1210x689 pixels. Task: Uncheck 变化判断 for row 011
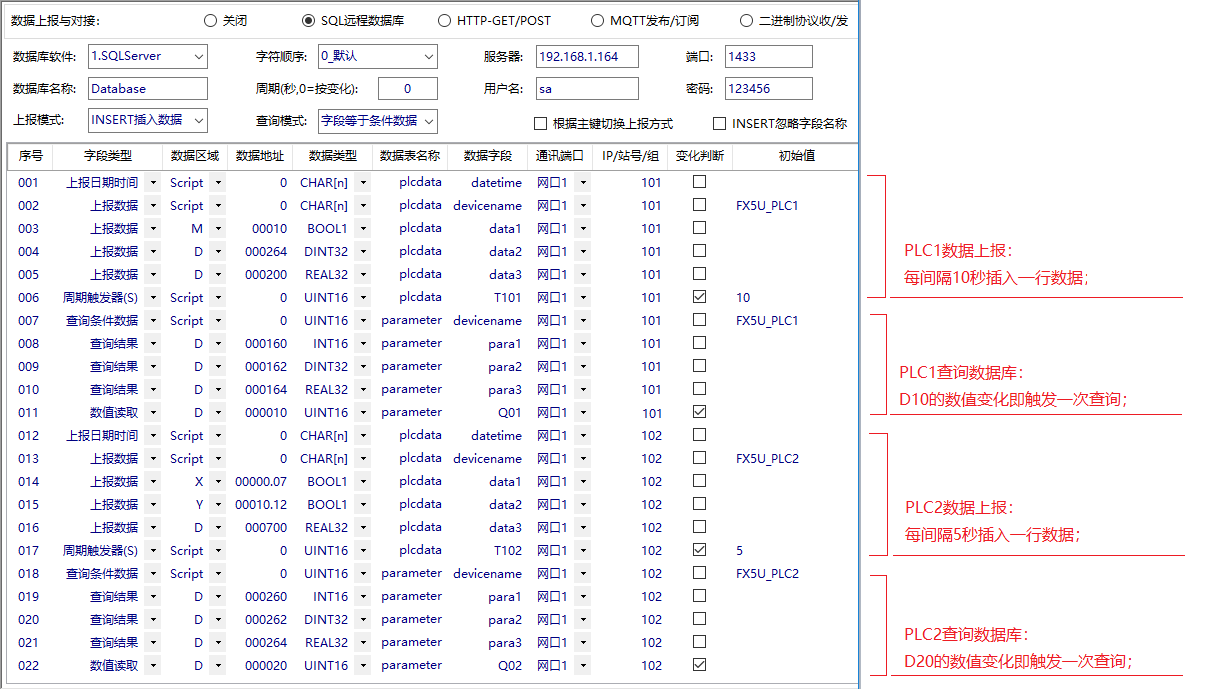pos(698,411)
